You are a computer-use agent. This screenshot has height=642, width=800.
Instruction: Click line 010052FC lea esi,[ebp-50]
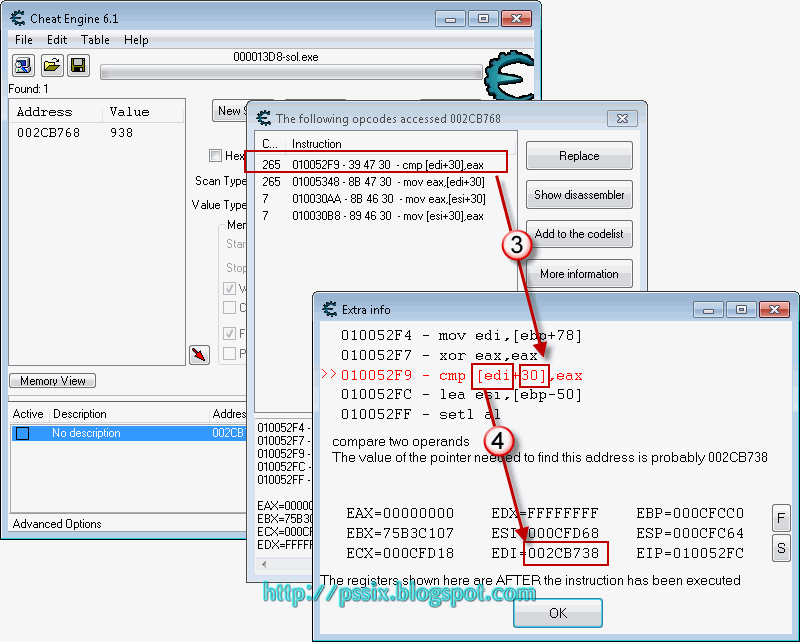(x=461, y=394)
